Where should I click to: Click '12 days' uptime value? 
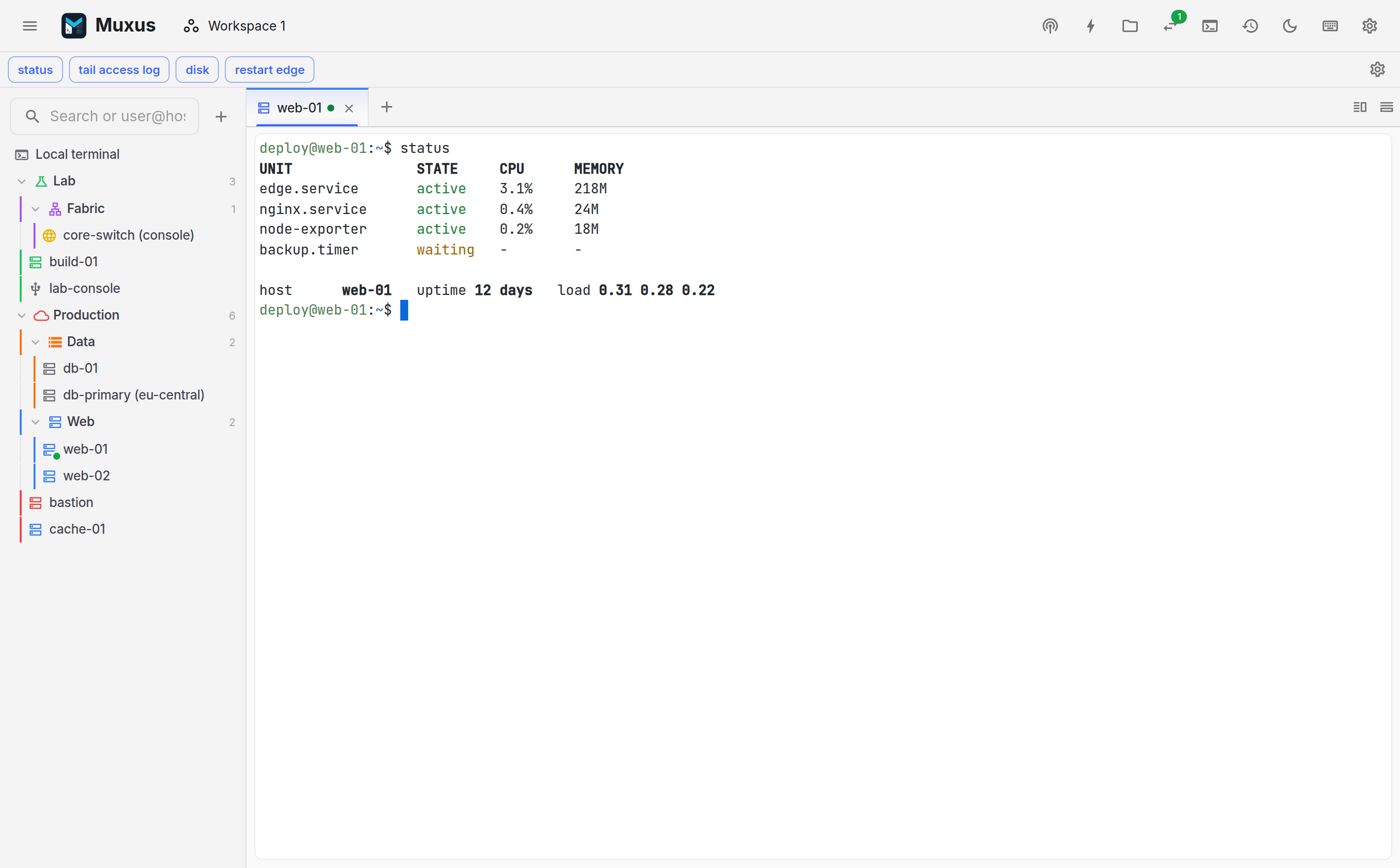click(503, 290)
